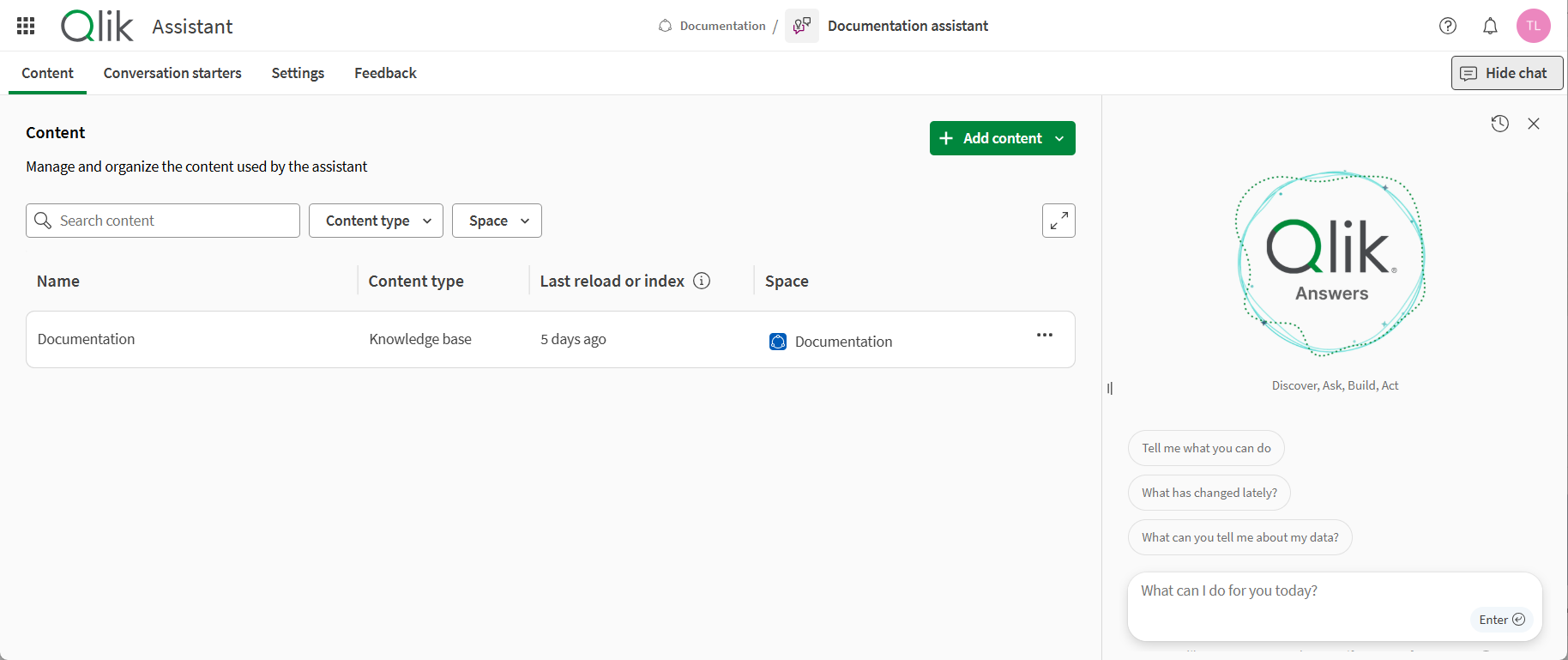Viewport: 1568px width, 660px height.
Task: Open the notifications bell
Action: click(1490, 26)
